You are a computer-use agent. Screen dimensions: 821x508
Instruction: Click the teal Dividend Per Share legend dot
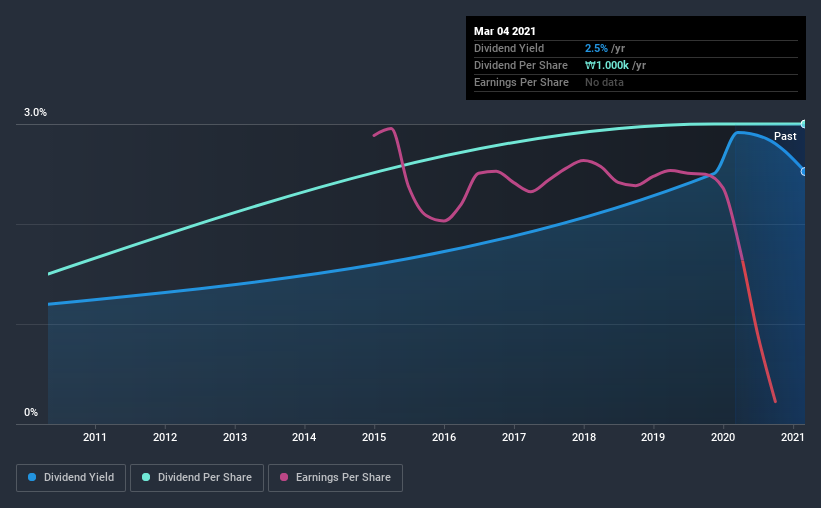(x=146, y=477)
